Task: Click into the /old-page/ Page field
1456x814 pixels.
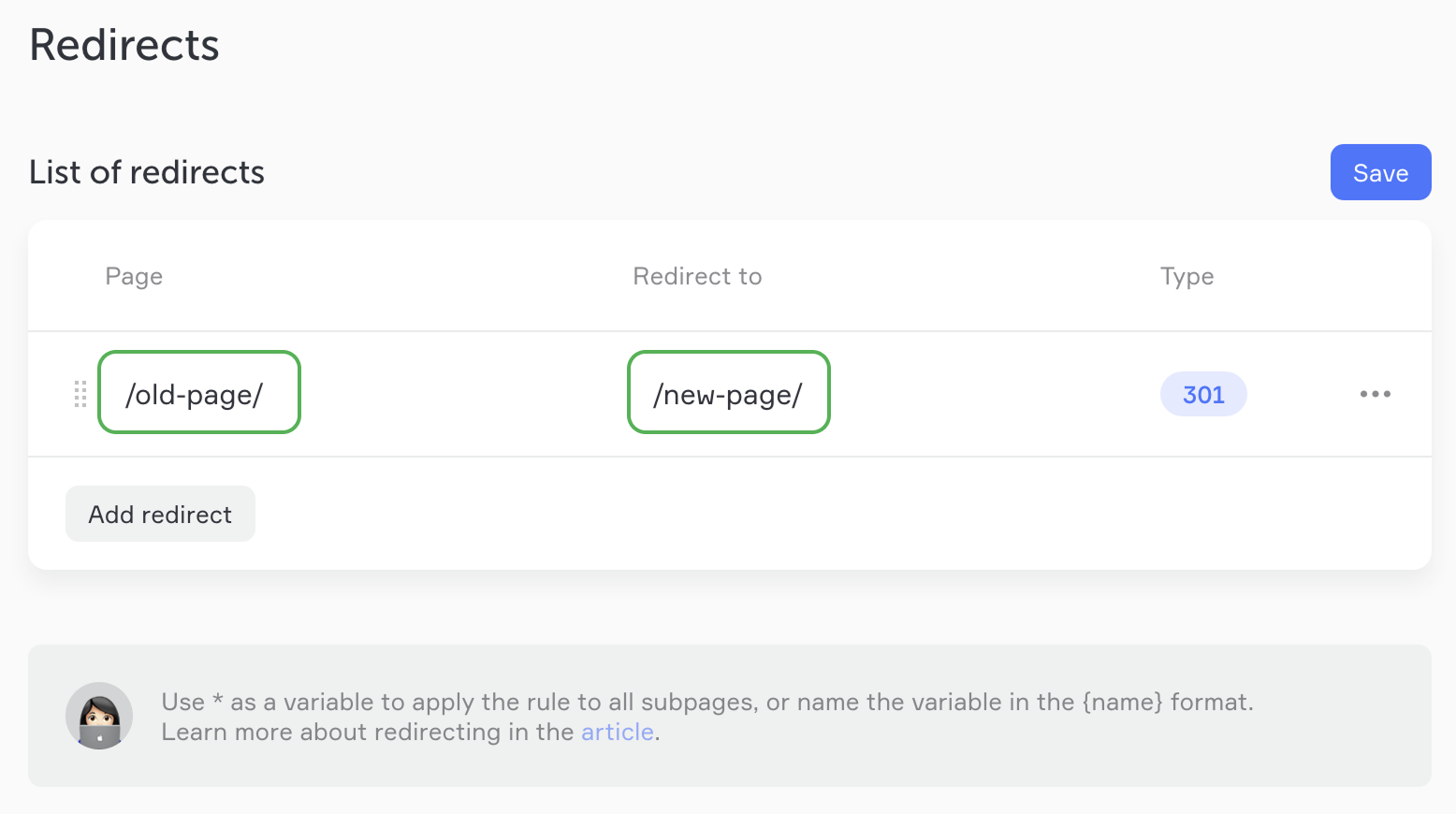Action: click(x=198, y=393)
